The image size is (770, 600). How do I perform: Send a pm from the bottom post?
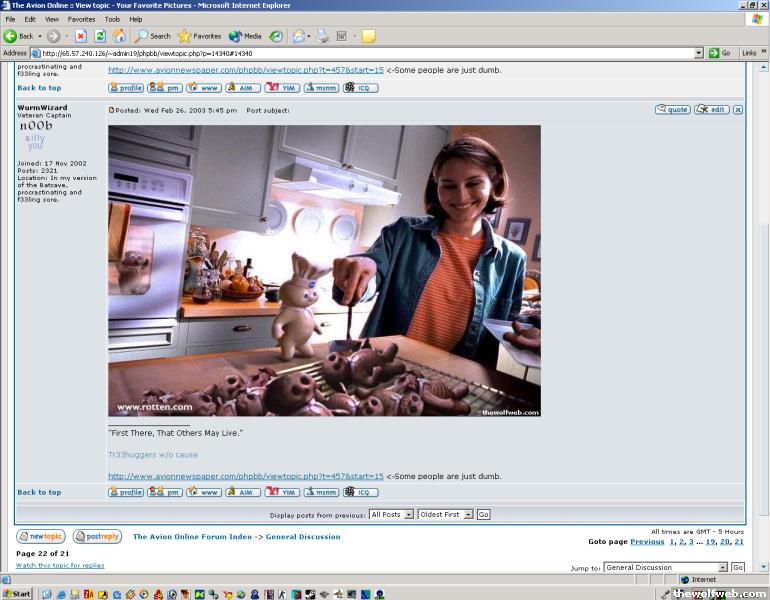(165, 492)
